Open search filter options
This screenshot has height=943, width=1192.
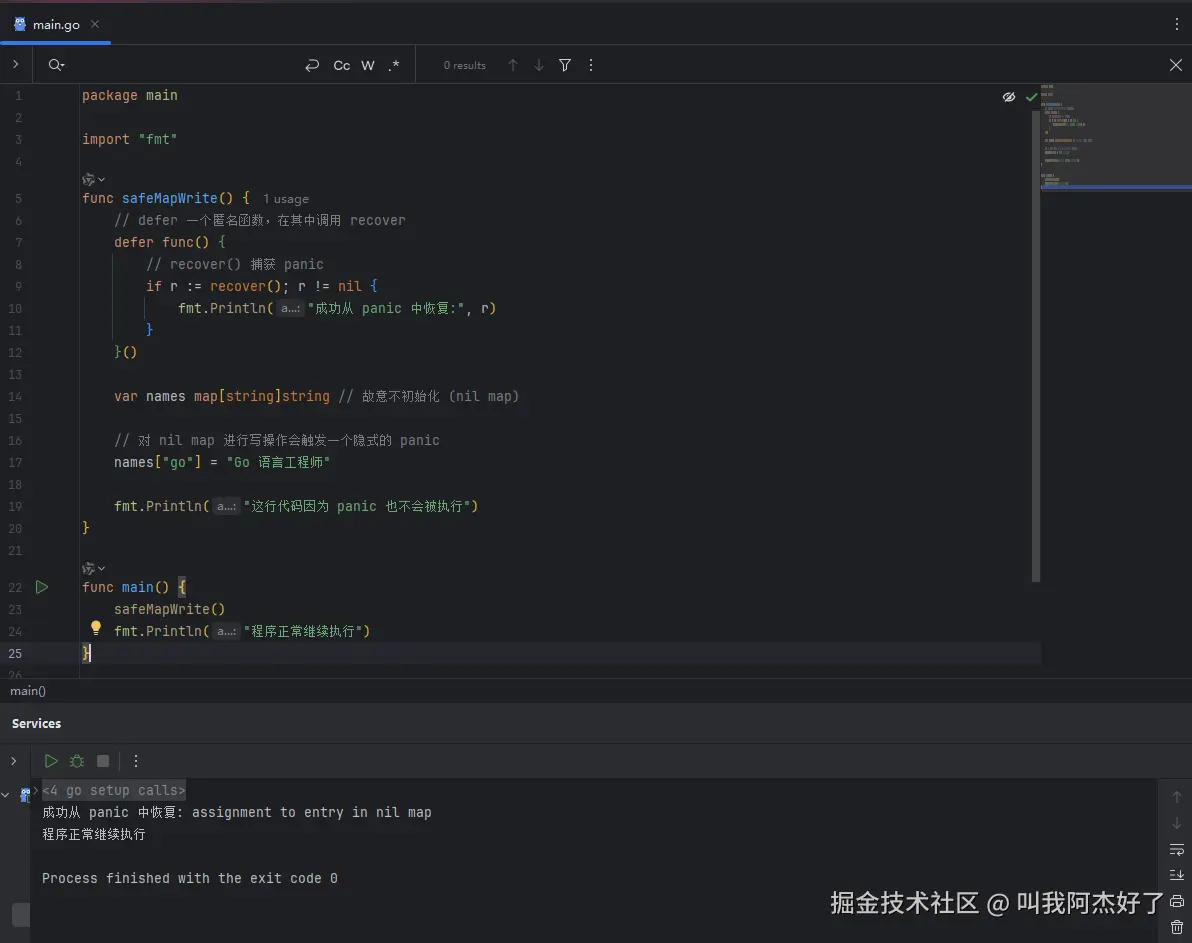click(x=565, y=65)
